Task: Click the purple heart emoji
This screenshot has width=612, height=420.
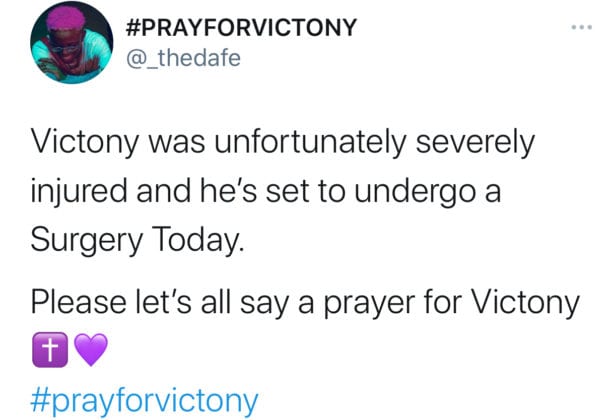Action: (91, 350)
